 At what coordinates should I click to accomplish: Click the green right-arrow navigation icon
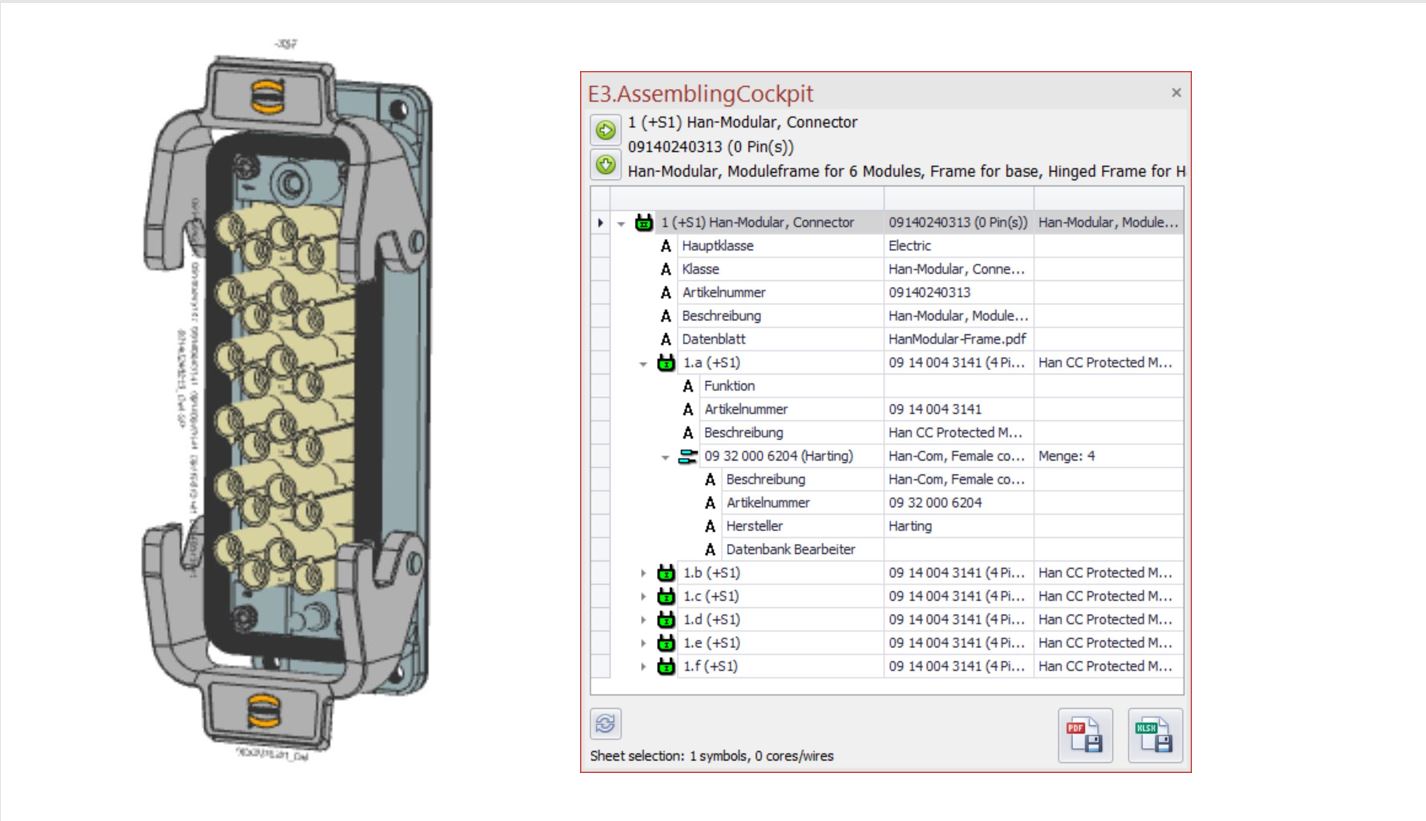tap(605, 127)
